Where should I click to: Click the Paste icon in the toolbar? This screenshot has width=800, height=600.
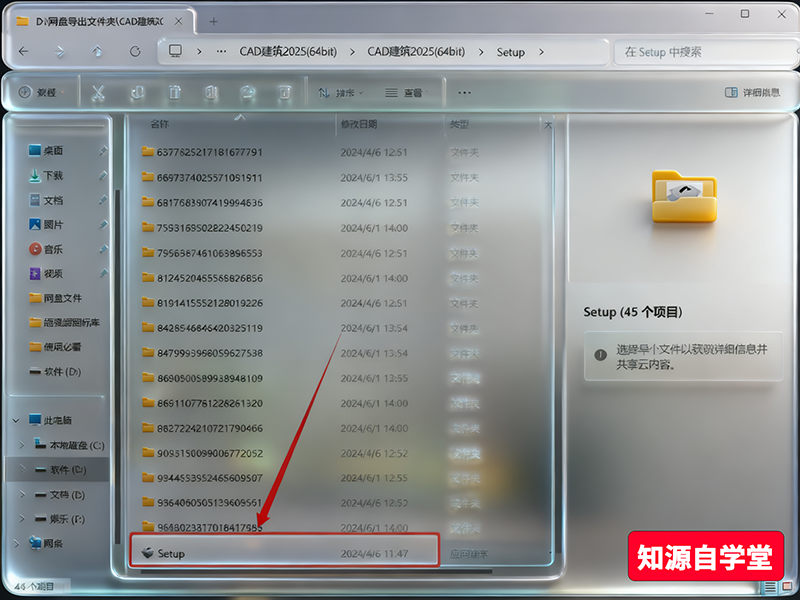[x=174, y=92]
